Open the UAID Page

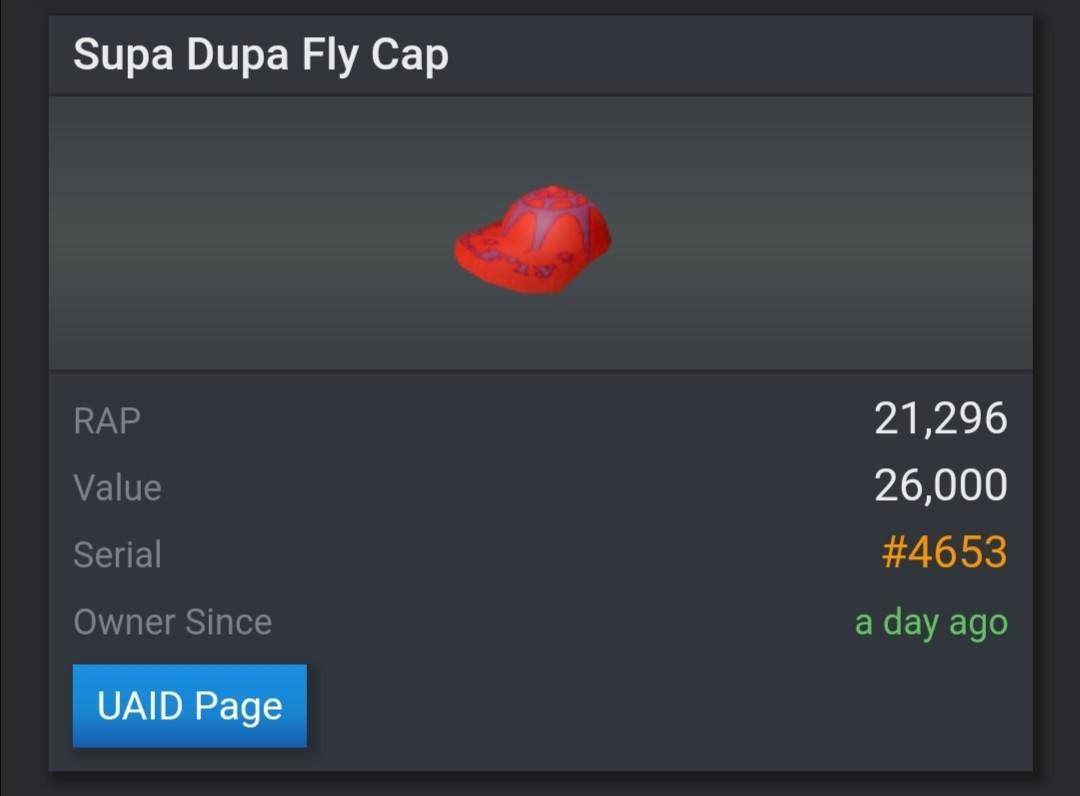click(189, 706)
